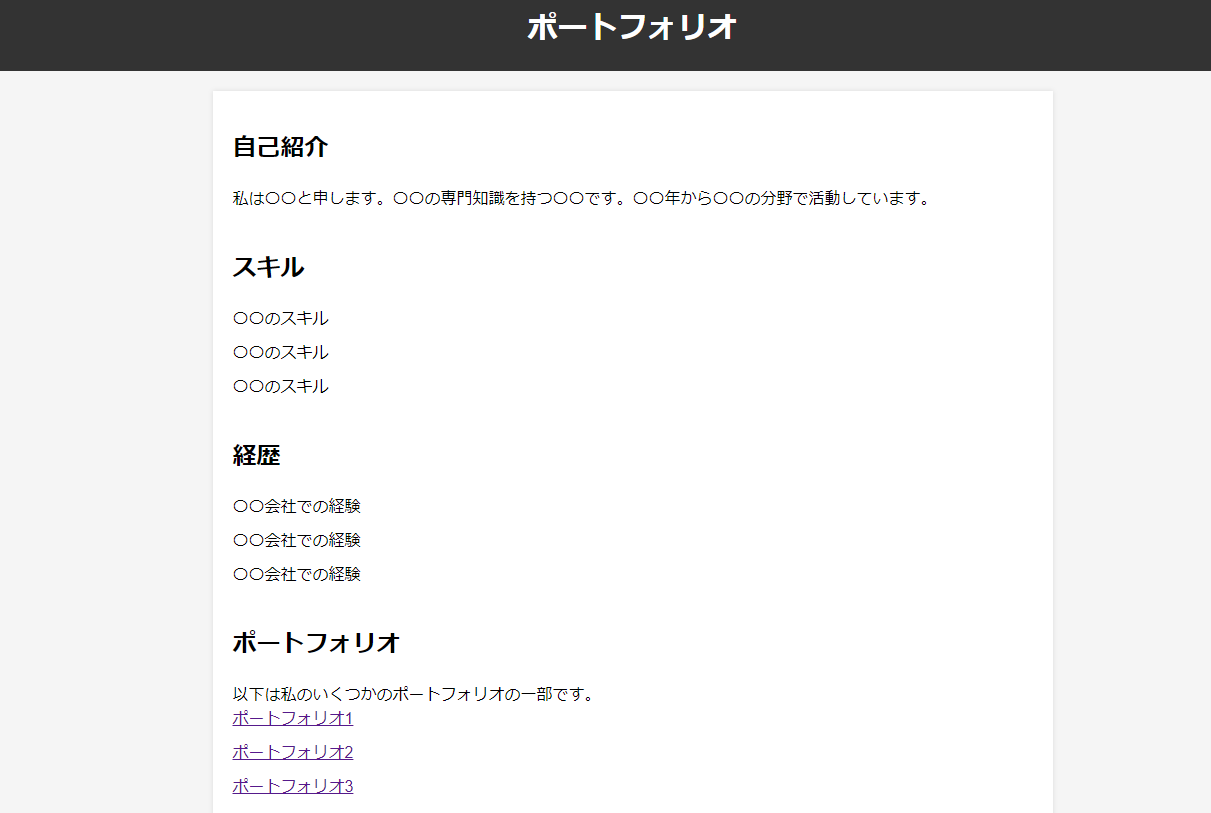This screenshot has width=1211, height=813.
Task: Click the third ○○のスキル list item
Action: click(x=280, y=386)
